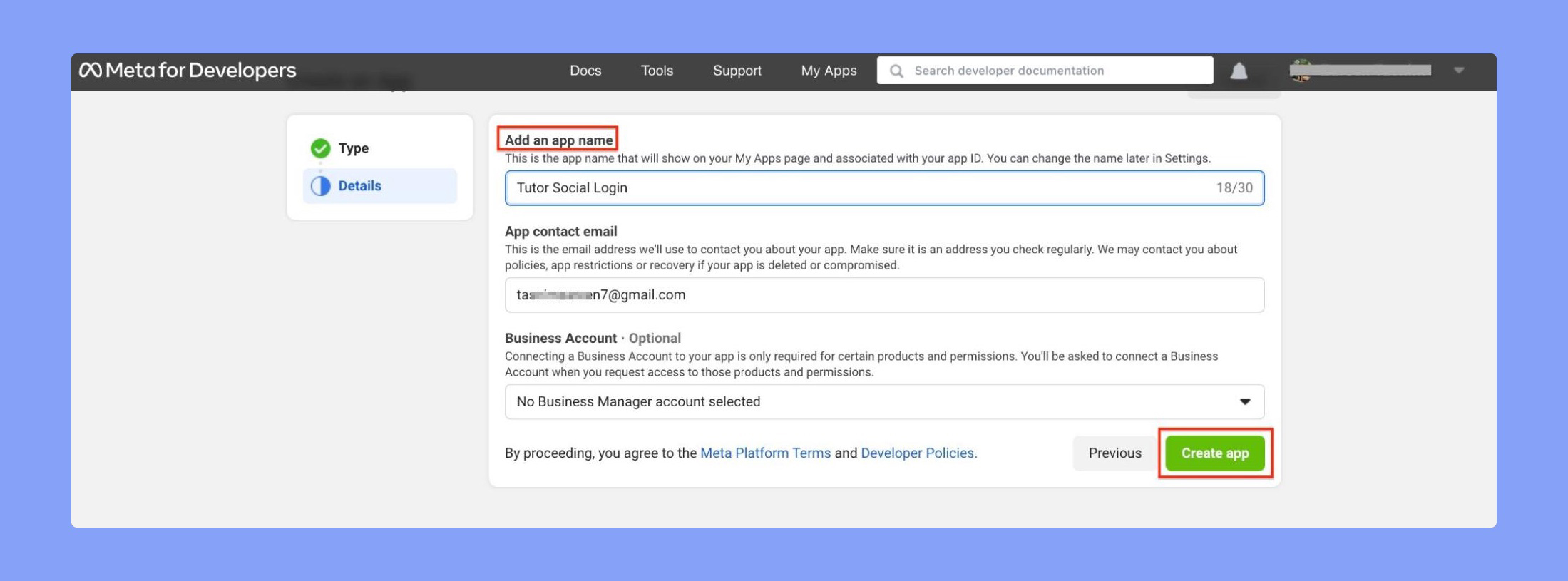This screenshot has height=581, width=1568.
Task: Click the search magnifier icon
Action: 897,71
